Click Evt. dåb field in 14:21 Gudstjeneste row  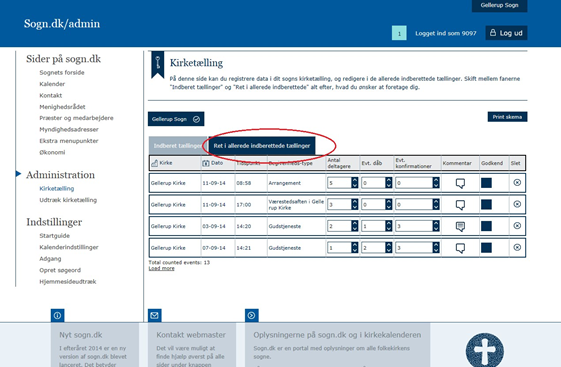(x=373, y=248)
